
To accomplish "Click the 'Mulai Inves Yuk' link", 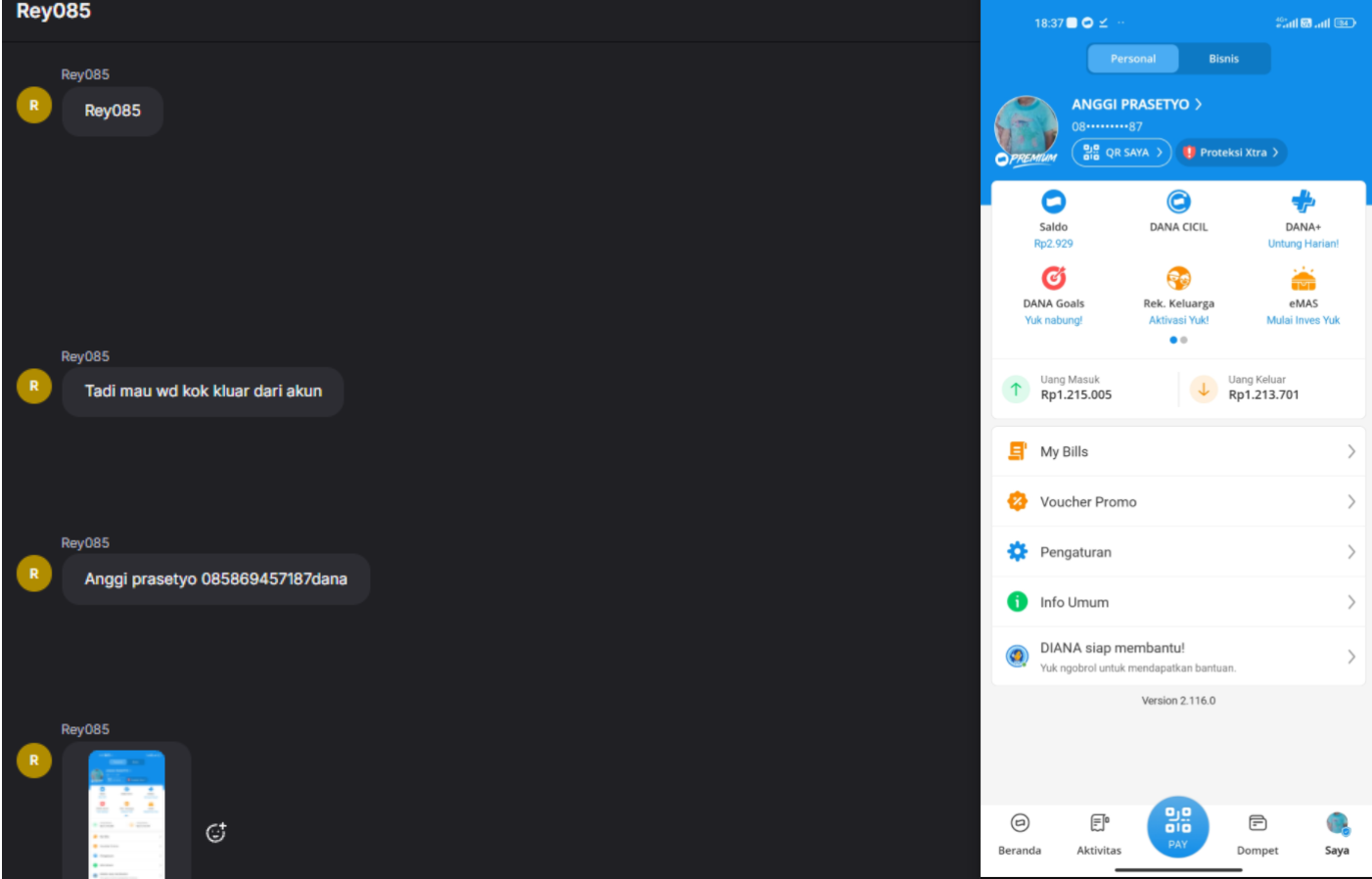I will (x=1303, y=320).
